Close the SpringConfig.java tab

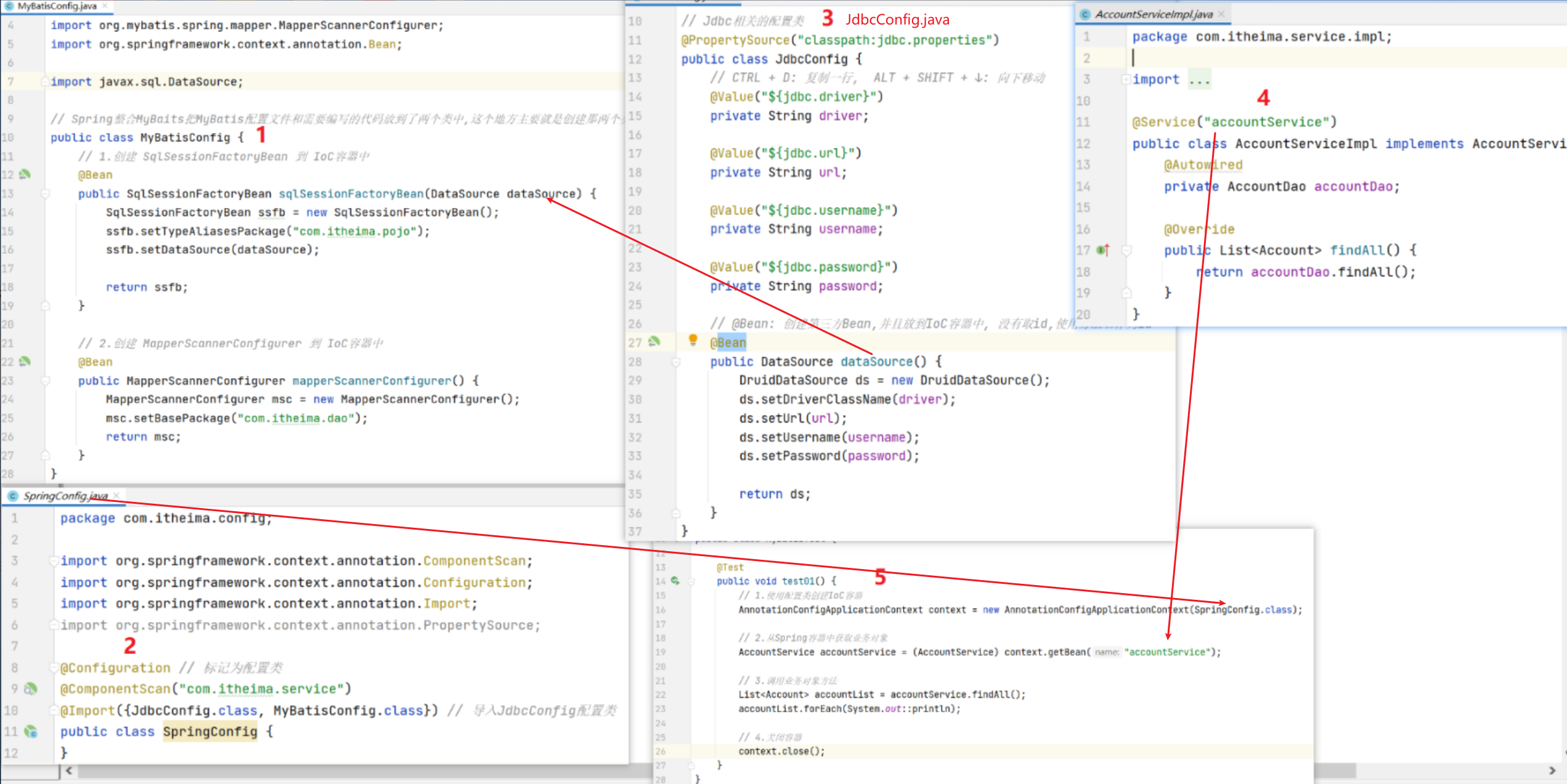pos(116,496)
